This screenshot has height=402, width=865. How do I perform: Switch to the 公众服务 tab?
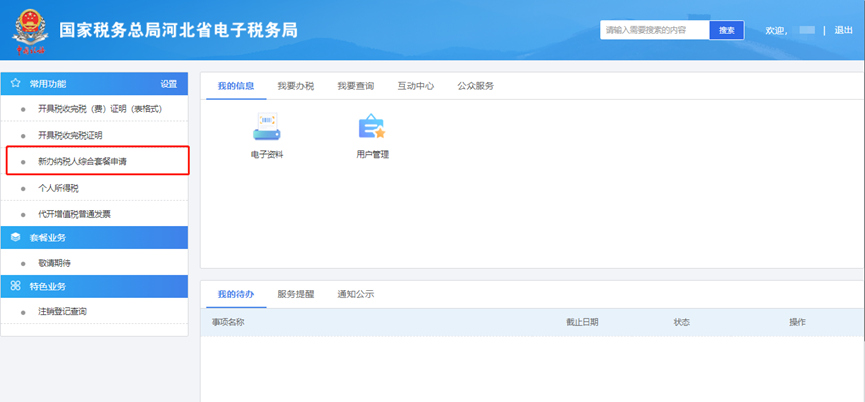476,86
